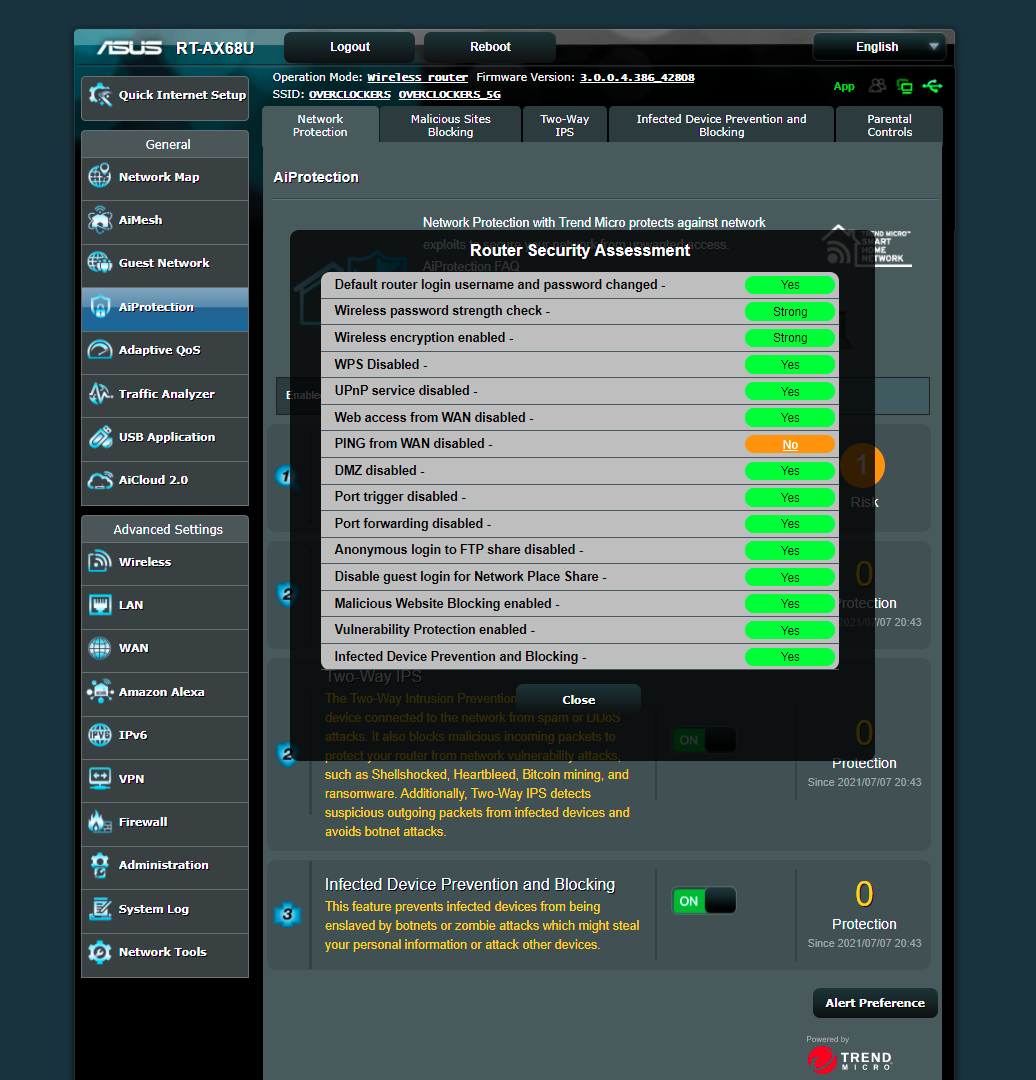Toggle the Two-Way IPS ON switch
Viewport: 1036px width, 1080px height.
(704, 740)
